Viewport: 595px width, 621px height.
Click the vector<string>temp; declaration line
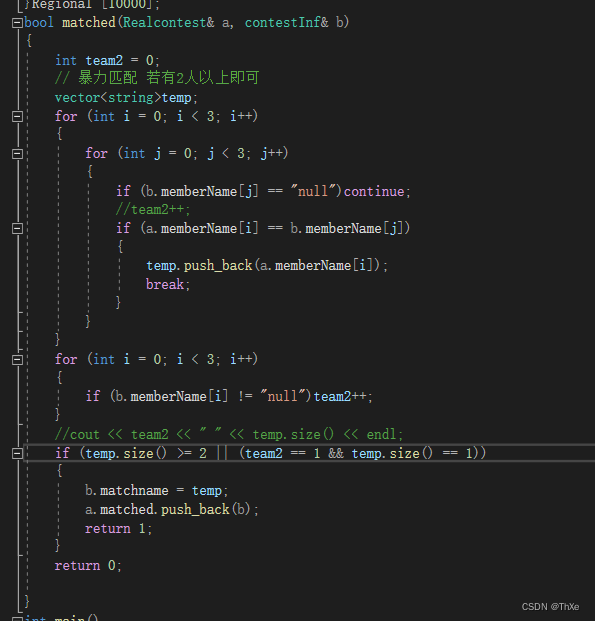coord(126,97)
